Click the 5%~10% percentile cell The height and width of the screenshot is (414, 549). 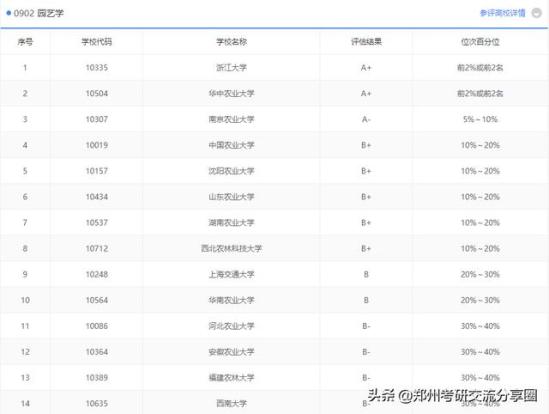click(x=480, y=119)
